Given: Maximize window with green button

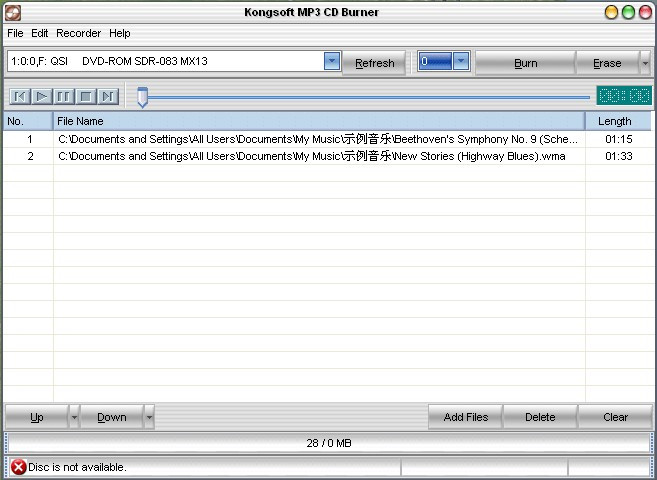Looking at the screenshot, I should tap(628, 13).
